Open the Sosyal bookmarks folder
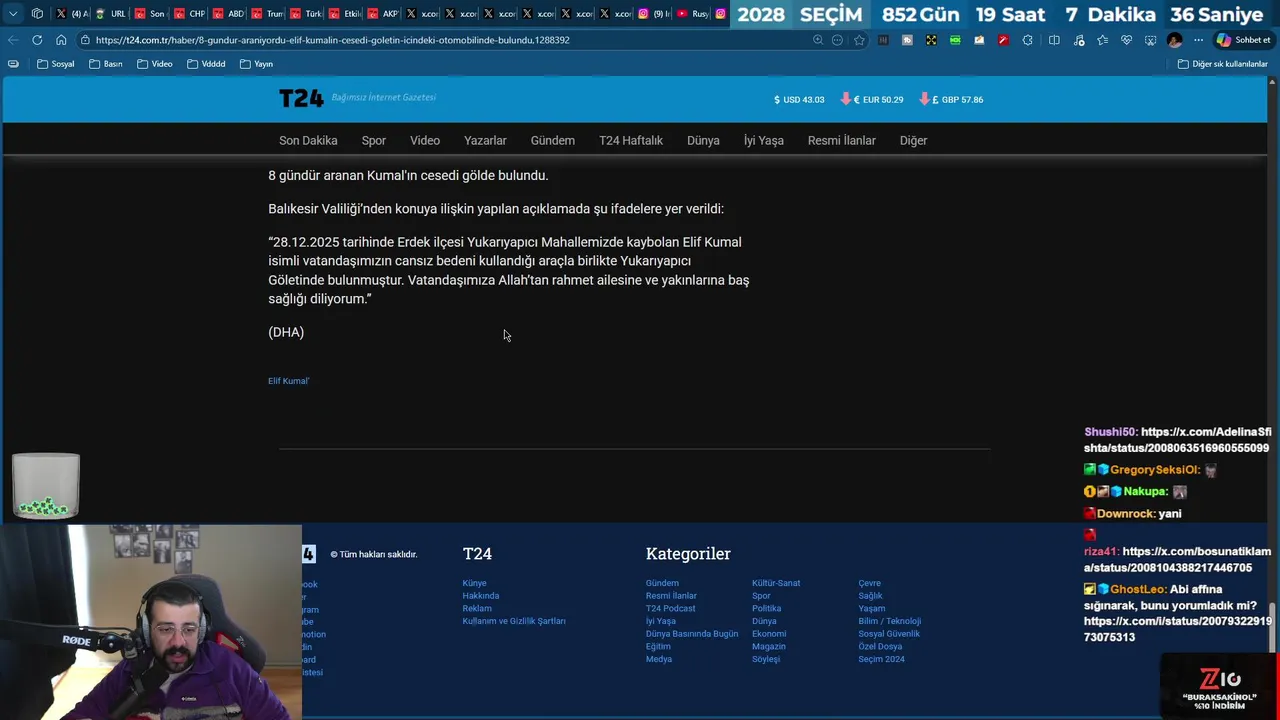 56,64
